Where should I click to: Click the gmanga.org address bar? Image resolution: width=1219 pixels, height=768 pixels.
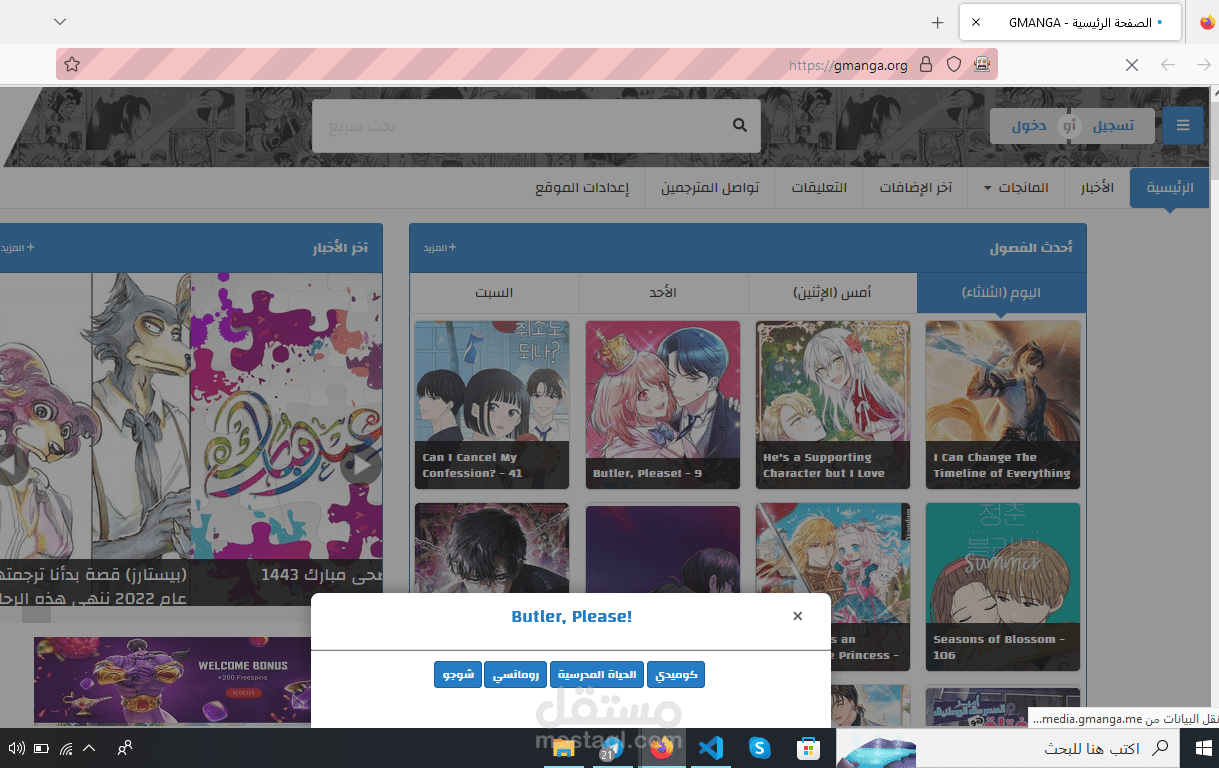[527, 65]
